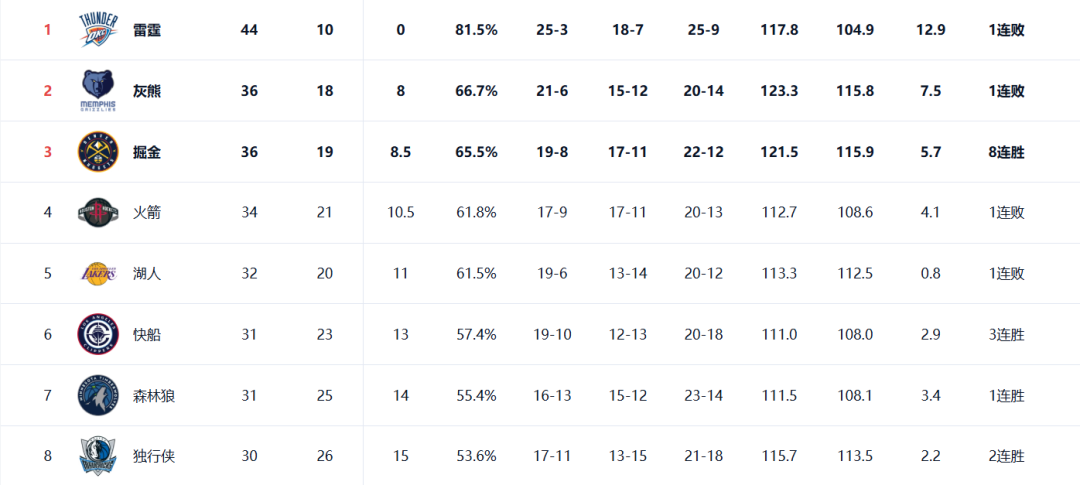This screenshot has height=485, width=1080.
Task: Open the 掘金 team page
Action: click(x=147, y=152)
